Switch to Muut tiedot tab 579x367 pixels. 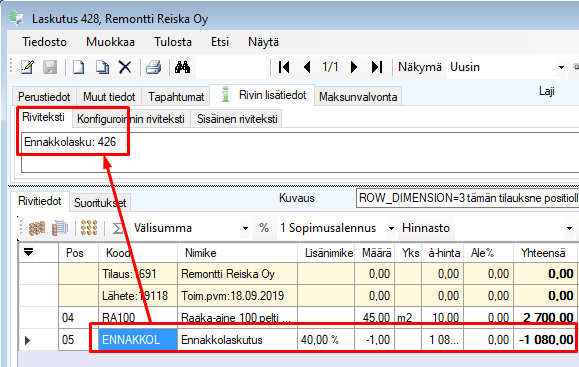click(x=109, y=97)
